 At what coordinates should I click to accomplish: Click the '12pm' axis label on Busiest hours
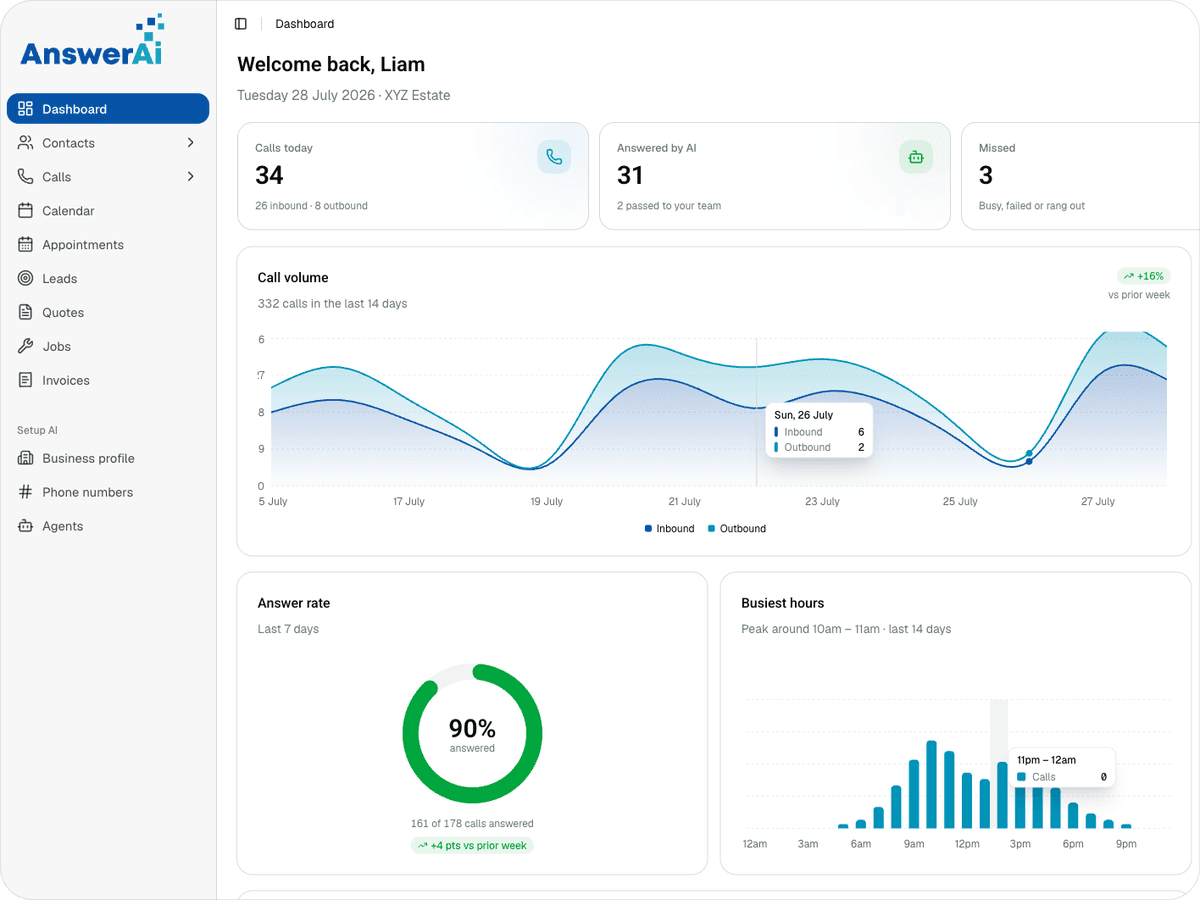coord(967,844)
